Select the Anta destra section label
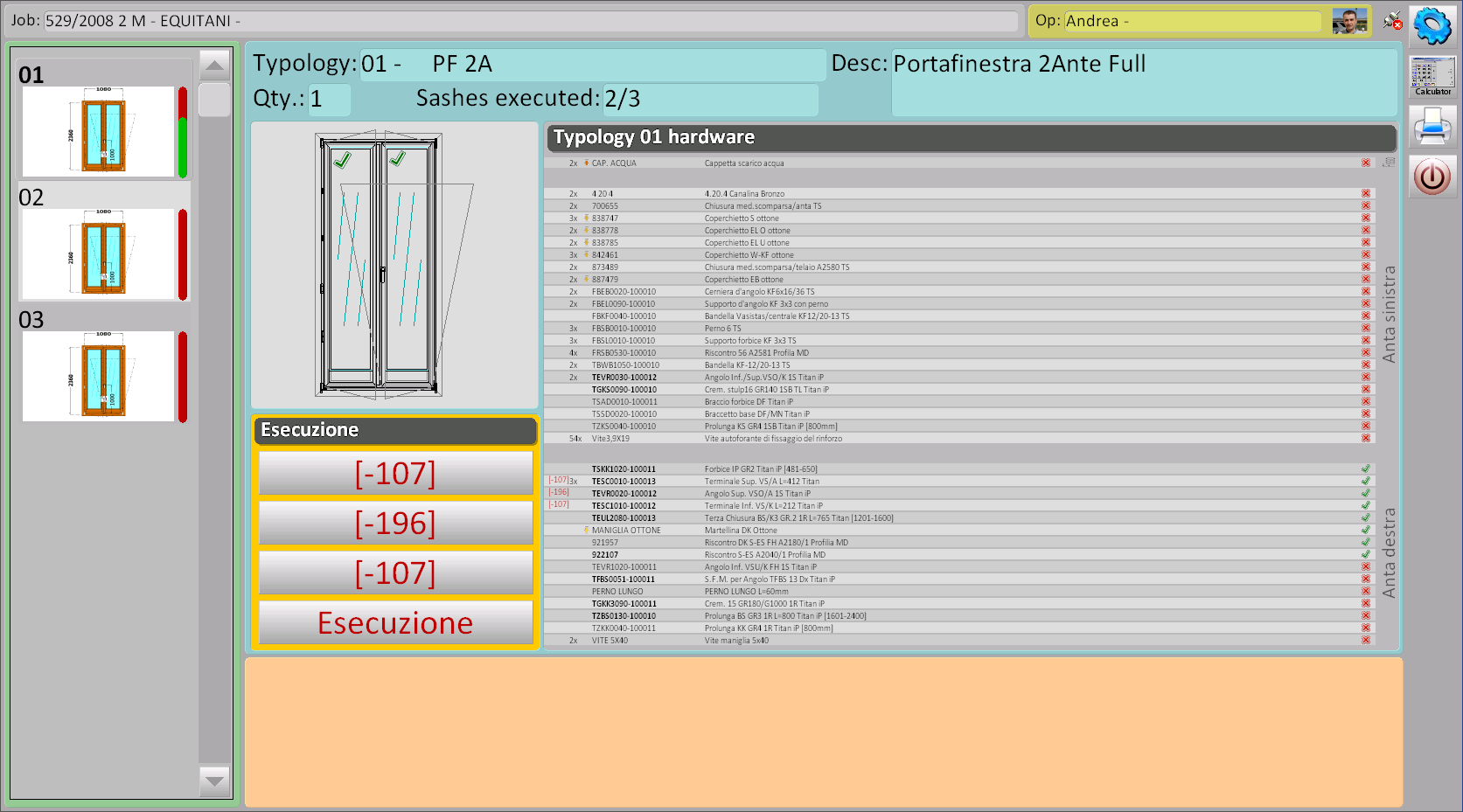Viewport: 1463px width, 812px height. (1389, 552)
